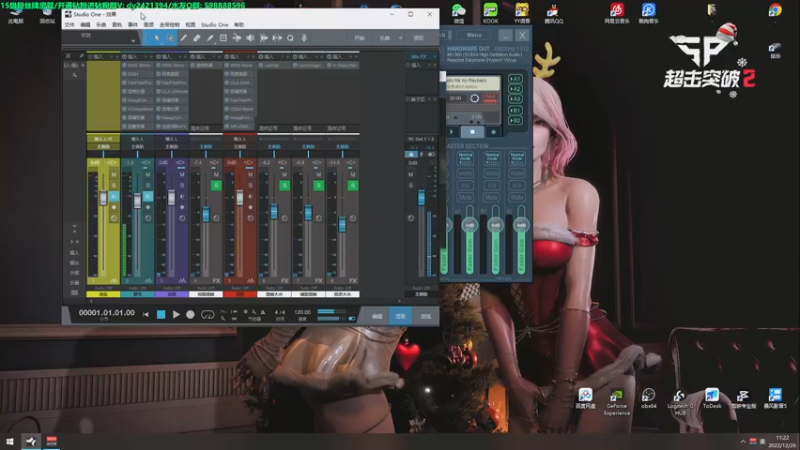Mute yellow channel 1

click(x=114, y=174)
